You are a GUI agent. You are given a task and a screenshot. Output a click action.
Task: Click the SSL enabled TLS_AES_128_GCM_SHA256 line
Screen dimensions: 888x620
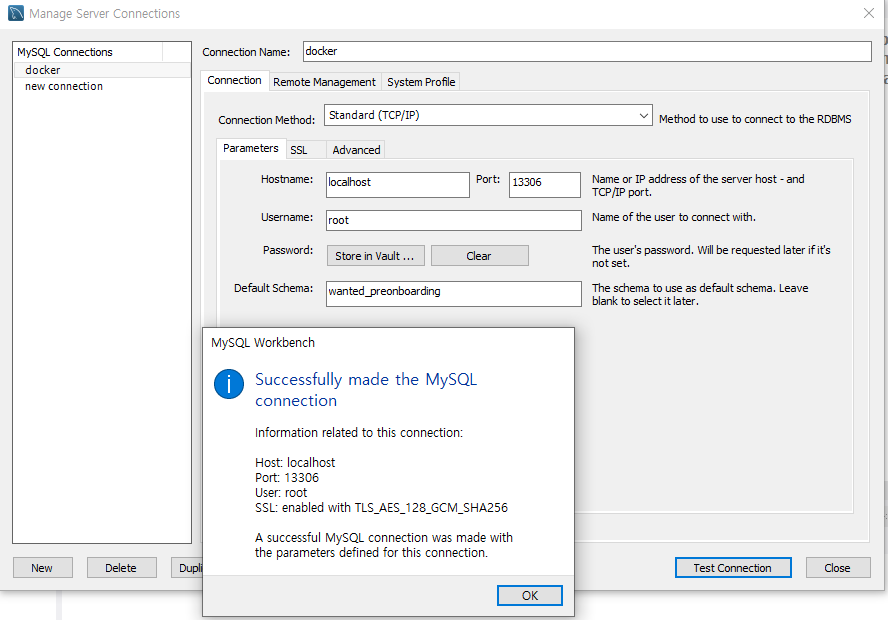click(x=381, y=508)
